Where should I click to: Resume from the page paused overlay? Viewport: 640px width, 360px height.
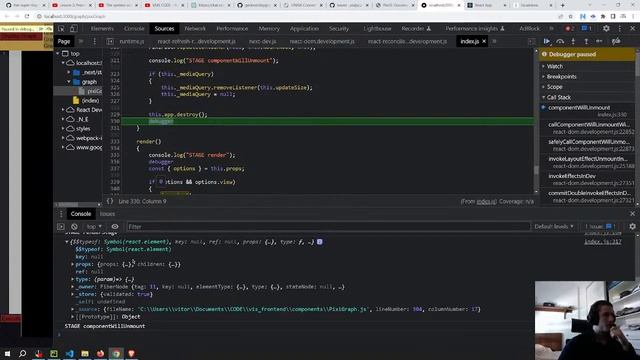click(x=41, y=29)
